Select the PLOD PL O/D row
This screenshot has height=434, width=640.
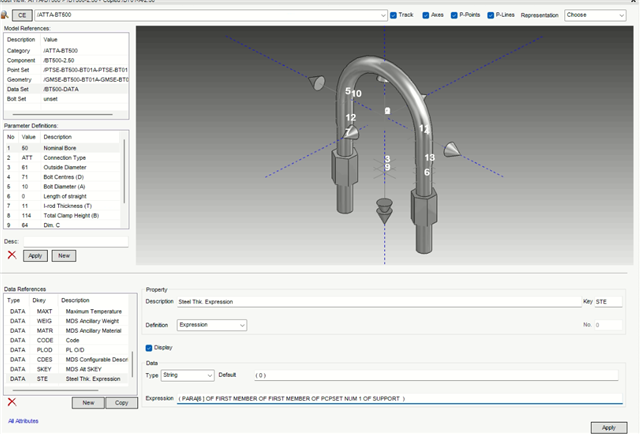pyautogui.click(x=67, y=350)
